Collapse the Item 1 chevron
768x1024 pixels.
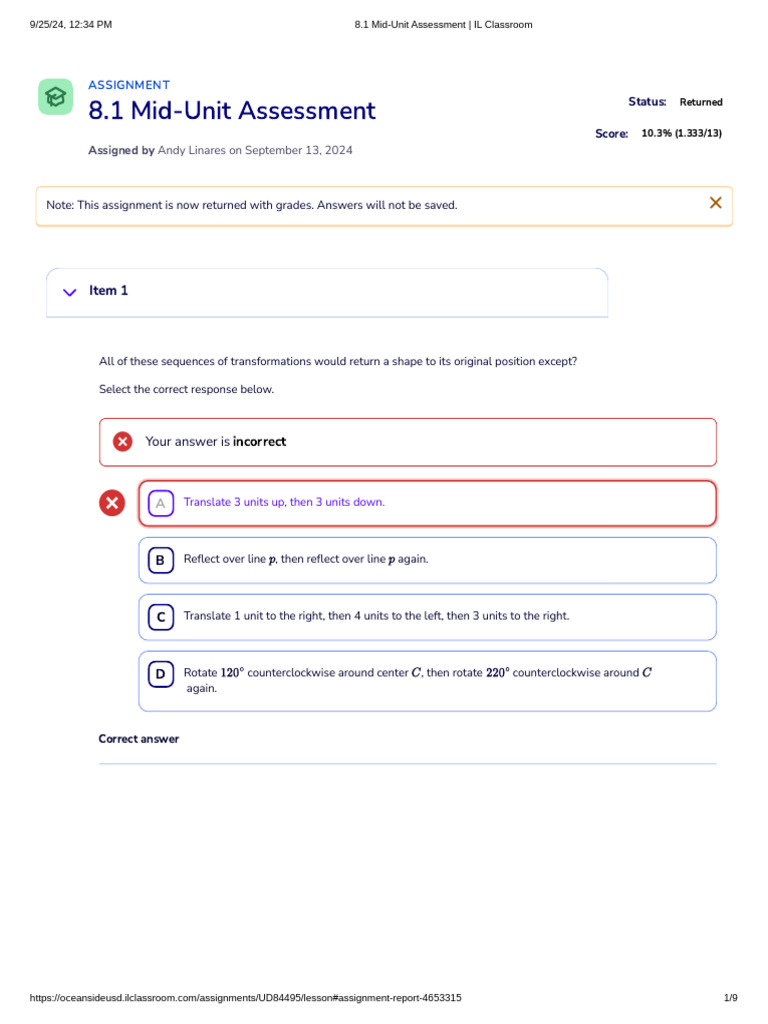(x=69, y=292)
